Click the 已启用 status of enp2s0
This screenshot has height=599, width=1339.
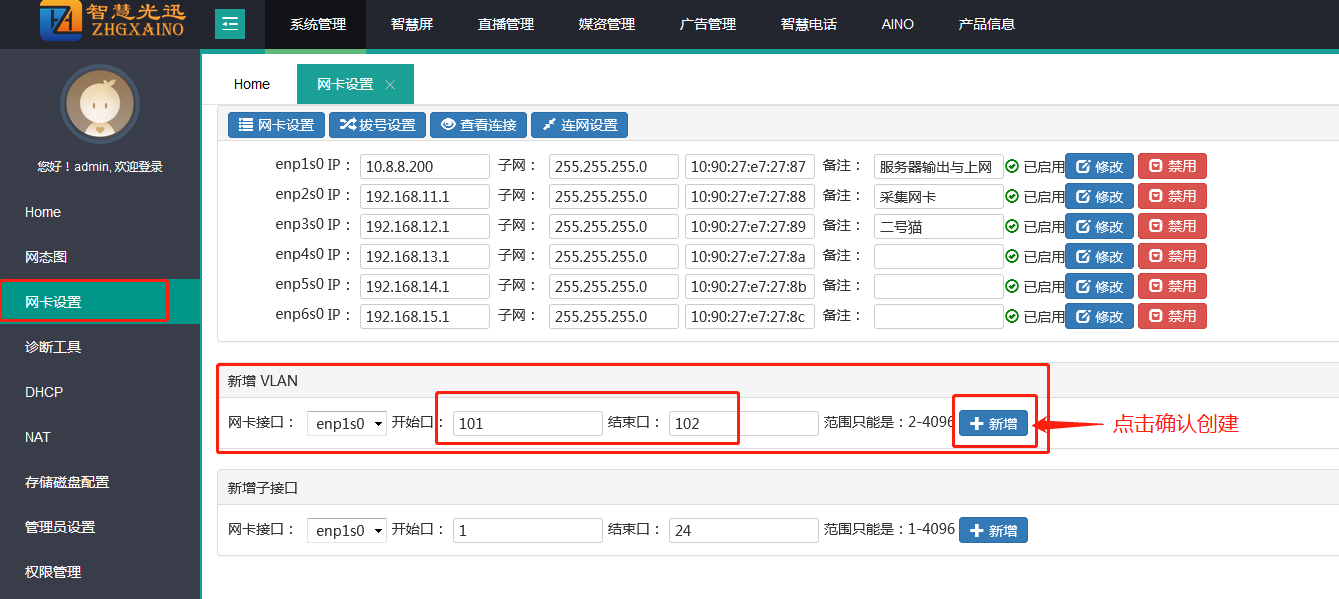click(x=1035, y=197)
